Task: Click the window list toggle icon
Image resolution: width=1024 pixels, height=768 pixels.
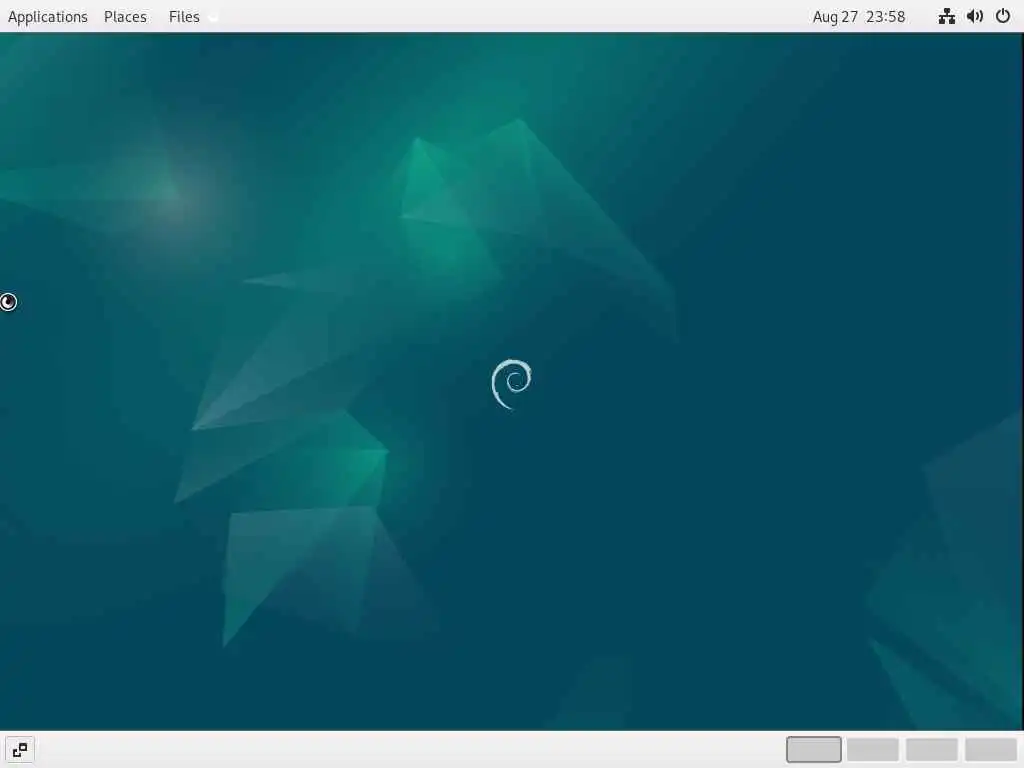Action: (20, 750)
